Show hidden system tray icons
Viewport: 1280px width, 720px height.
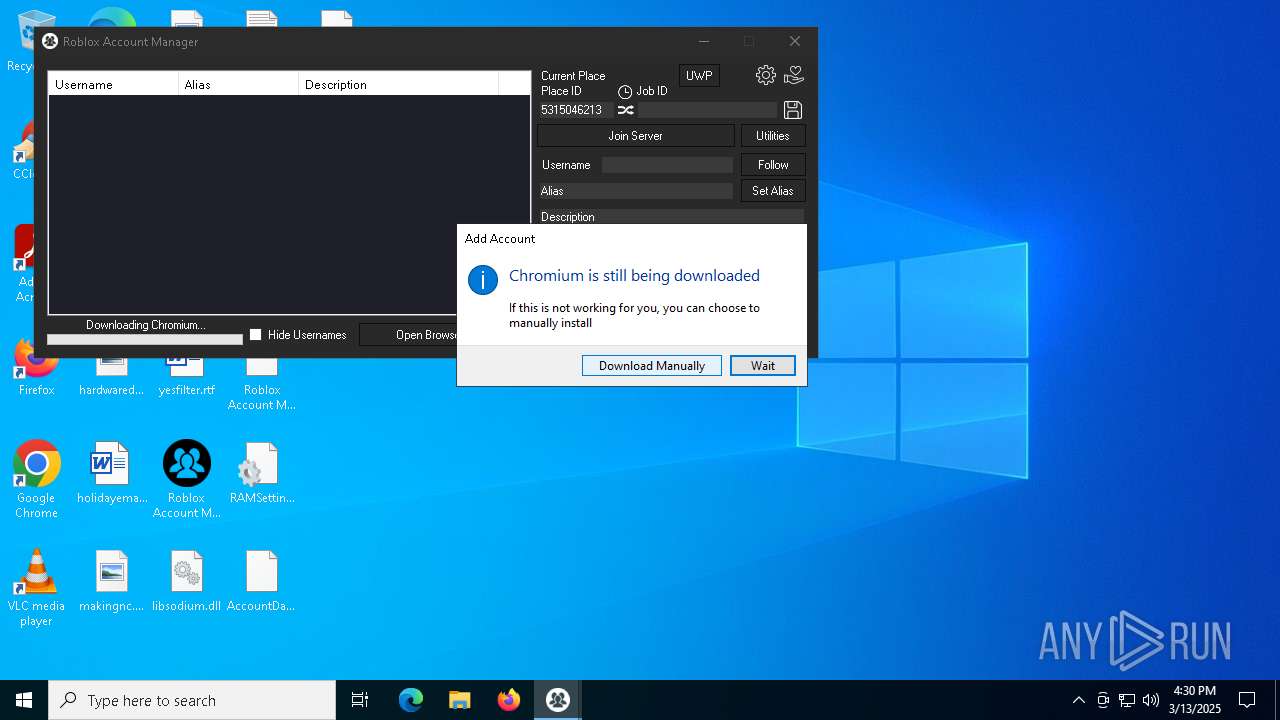(x=1078, y=700)
